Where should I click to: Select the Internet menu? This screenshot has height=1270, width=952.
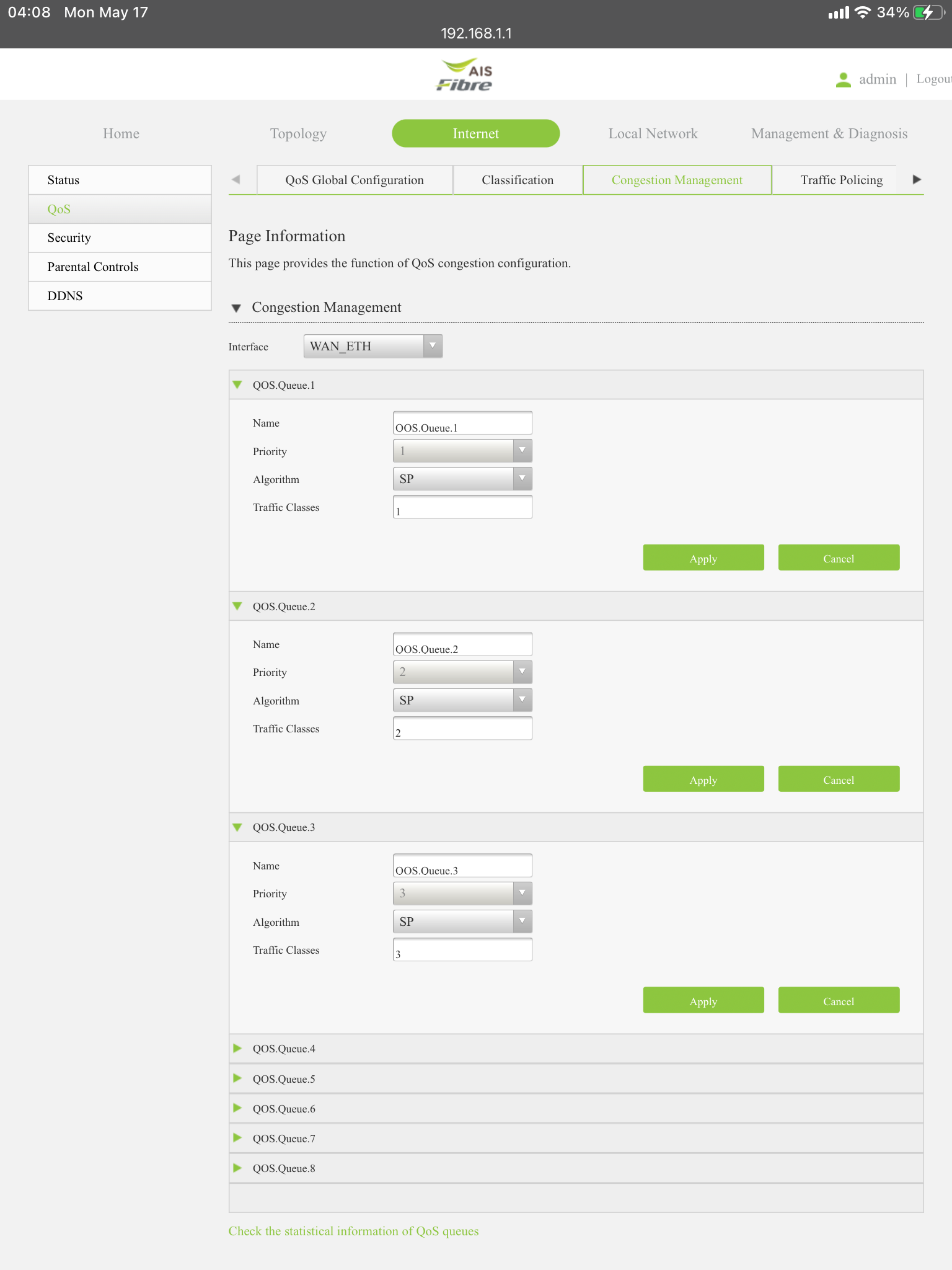[x=476, y=133]
